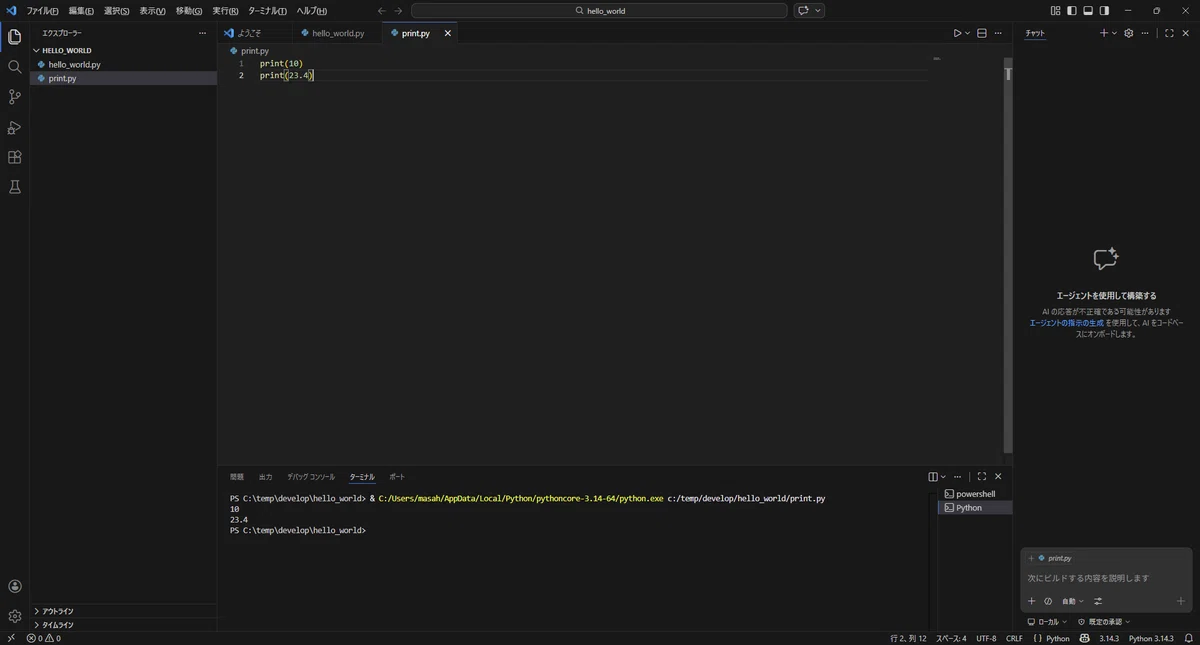Maximize the terminal panel size

pyautogui.click(x=982, y=477)
